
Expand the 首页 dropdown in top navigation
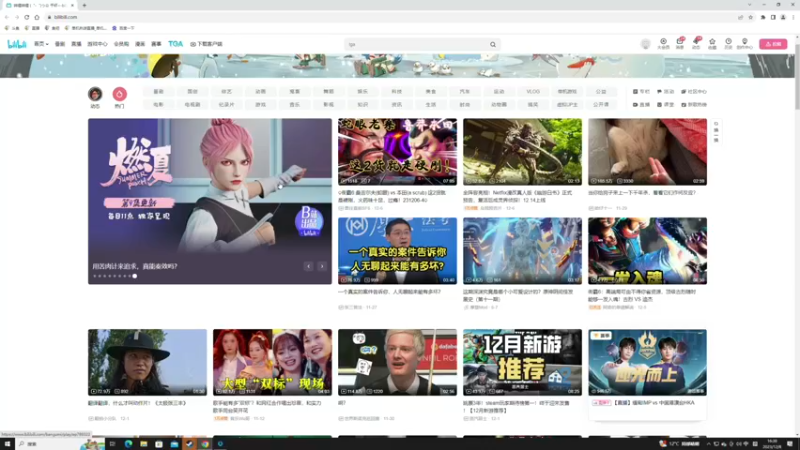[x=41, y=44]
